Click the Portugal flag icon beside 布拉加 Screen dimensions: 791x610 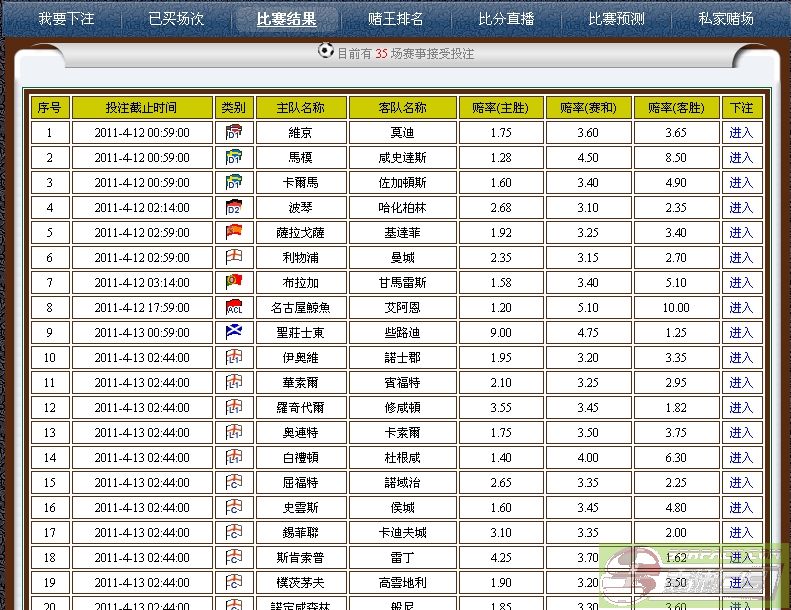click(234, 282)
